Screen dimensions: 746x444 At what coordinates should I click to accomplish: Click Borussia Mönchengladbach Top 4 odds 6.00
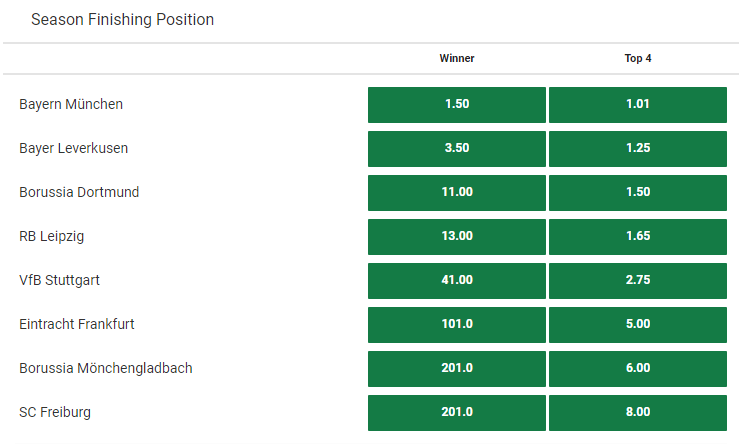pos(638,369)
